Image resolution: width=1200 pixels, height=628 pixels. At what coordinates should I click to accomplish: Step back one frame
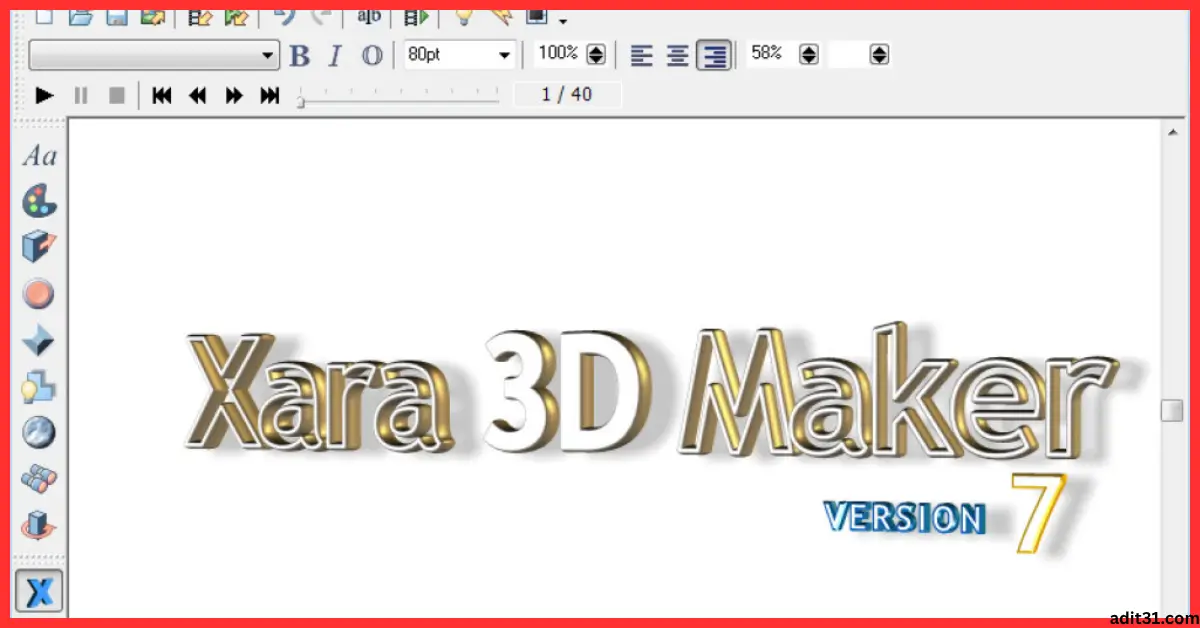point(197,96)
